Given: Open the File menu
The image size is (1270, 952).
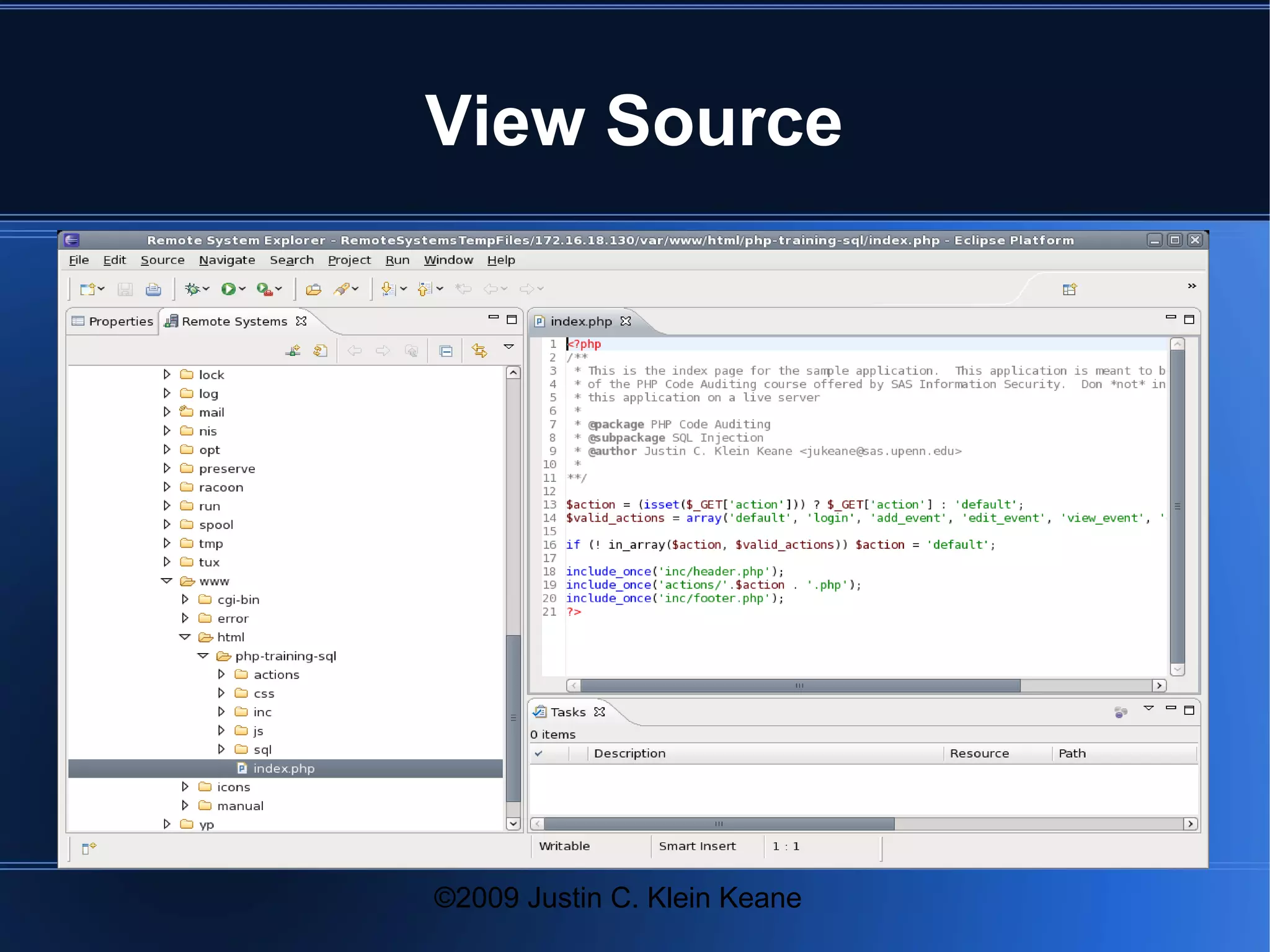Looking at the screenshot, I should tap(79, 260).
